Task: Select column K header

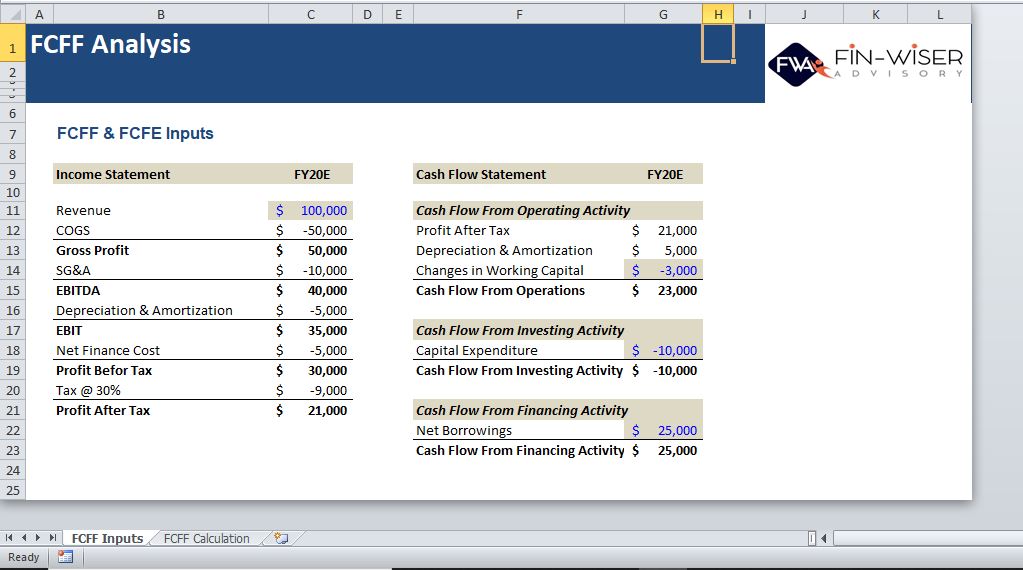Action: pyautogui.click(x=876, y=14)
